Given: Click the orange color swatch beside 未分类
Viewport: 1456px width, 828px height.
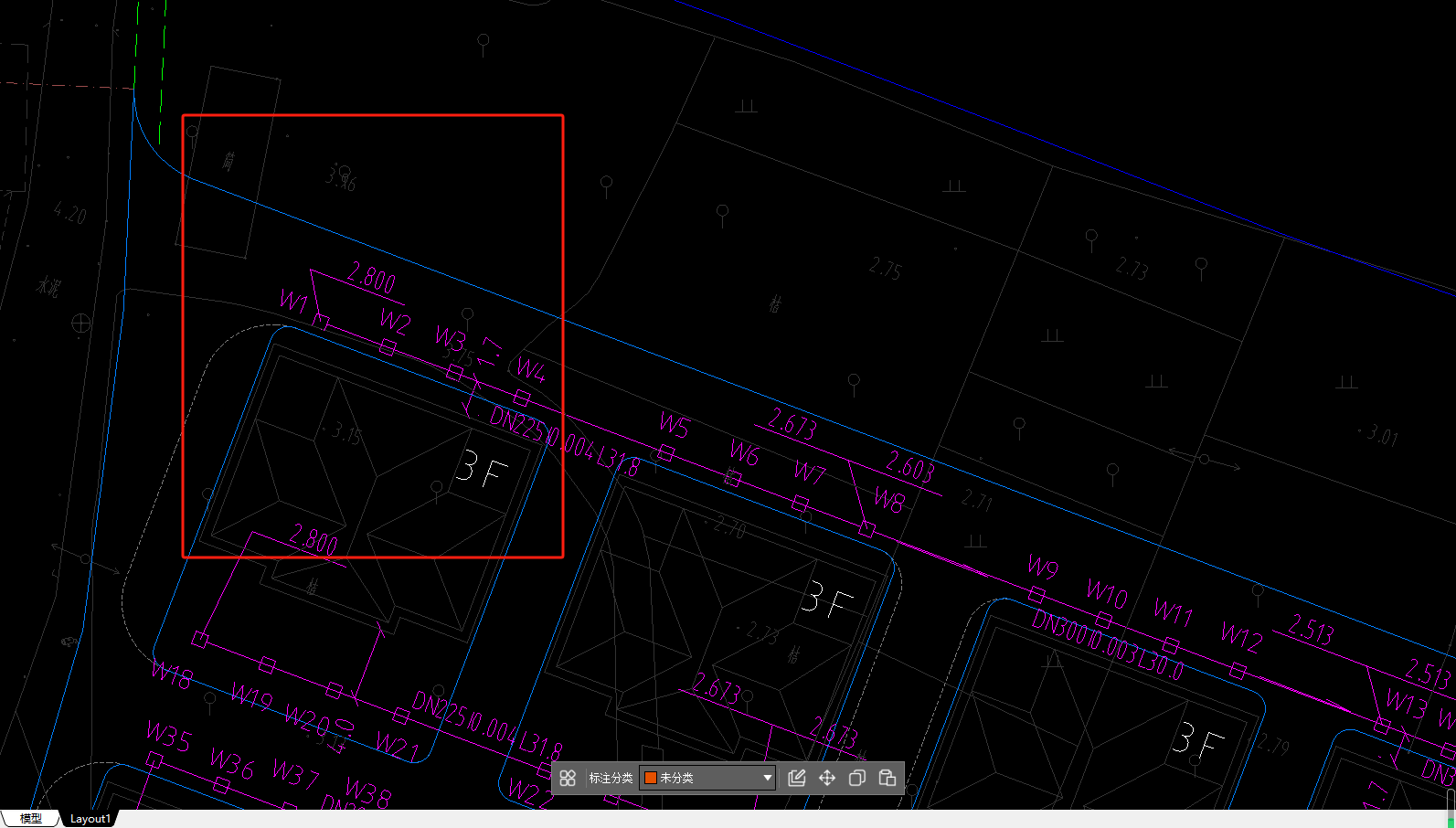Looking at the screenshot, I should click(651, 778).
